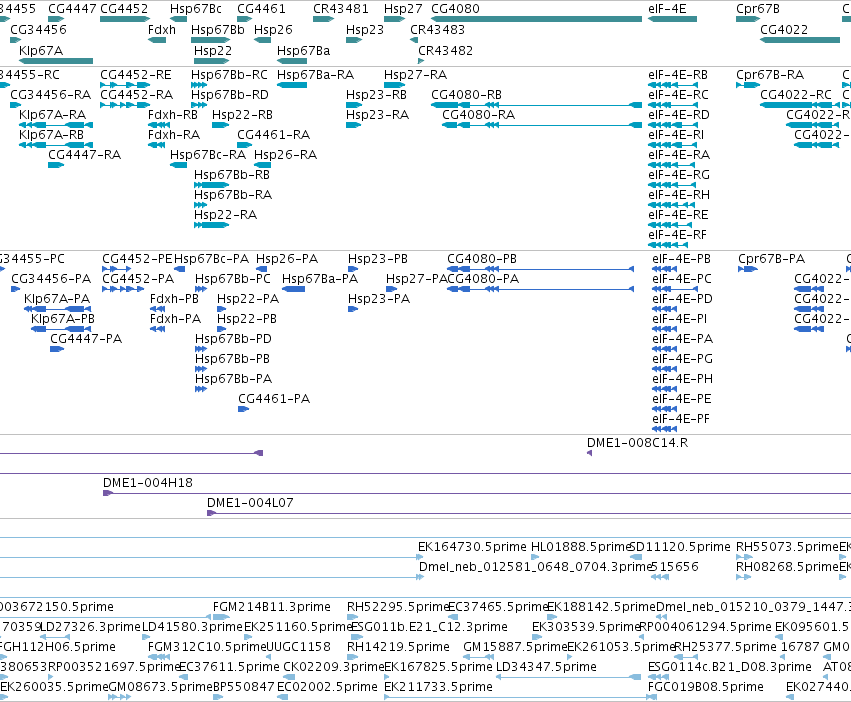Select EST label FGC019B08.5prime
This screenshot has height=702, width=851.
[x=706, y=687]
